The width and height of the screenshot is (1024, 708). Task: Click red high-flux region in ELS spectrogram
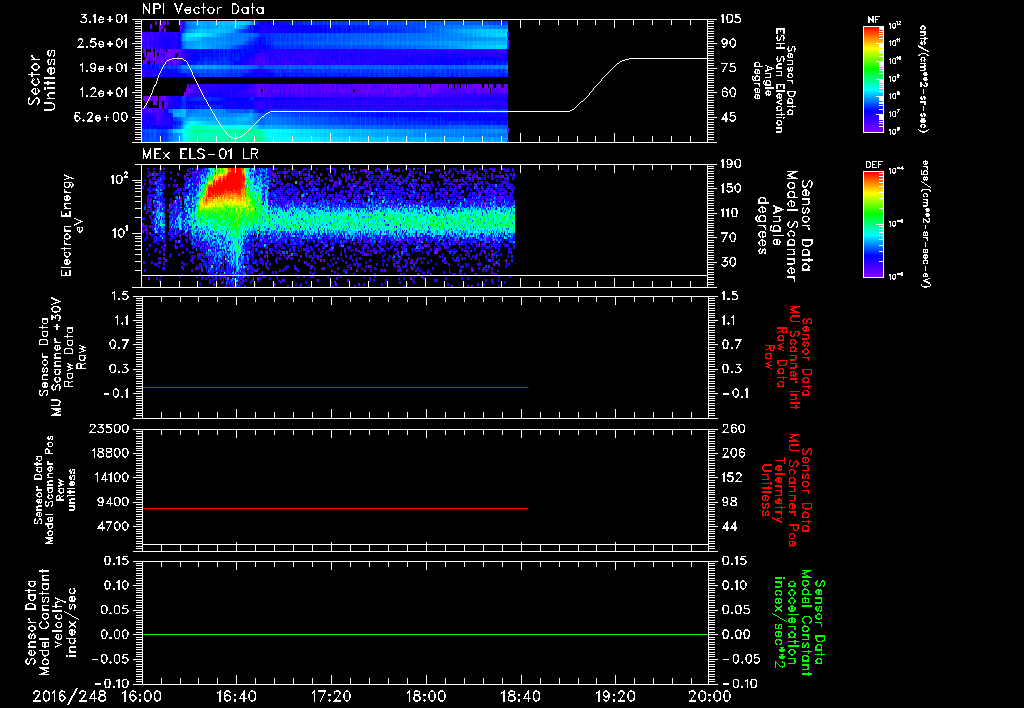coord(224,189)
